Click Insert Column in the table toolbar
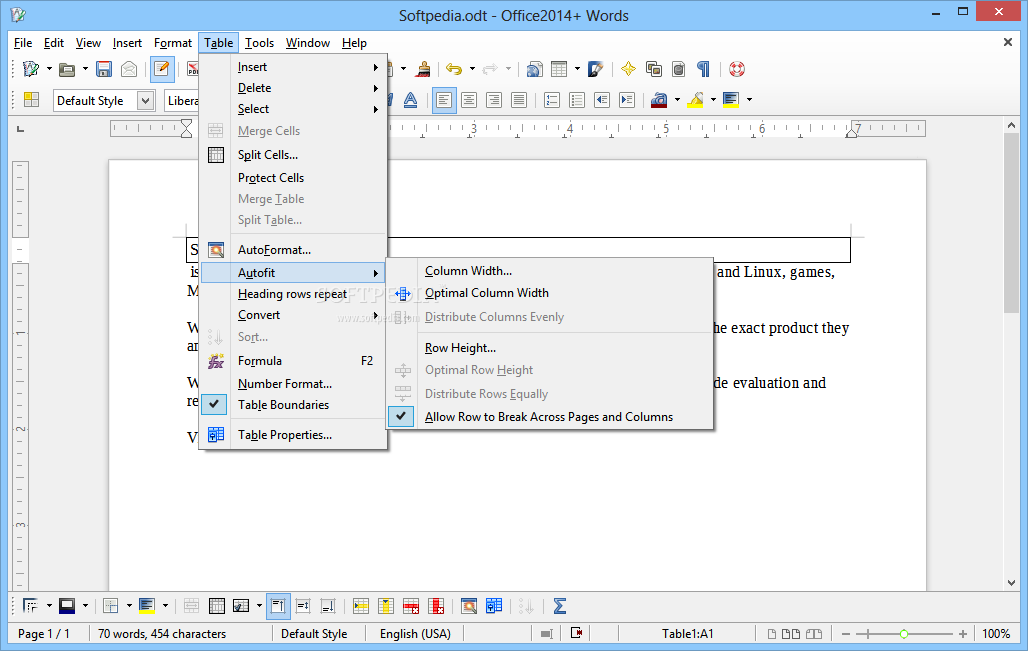The width and height of the screenshot is (1028, 651). (386, 606)
